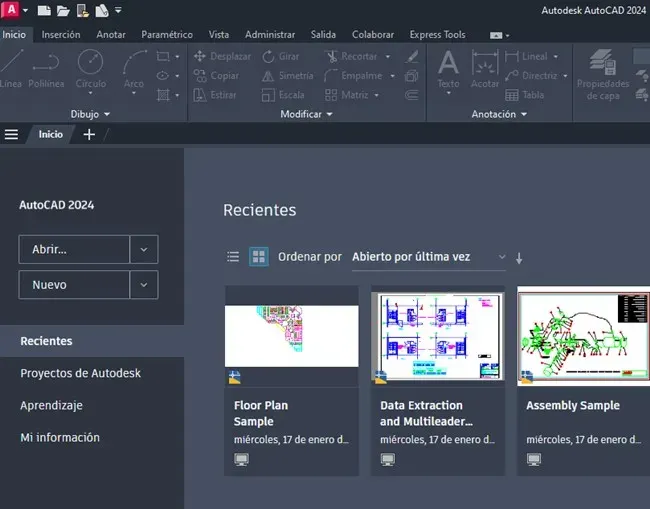Switch to the Salida ribbon tab
This screenshot has width=650, height=509.
(x=323, y=35)
